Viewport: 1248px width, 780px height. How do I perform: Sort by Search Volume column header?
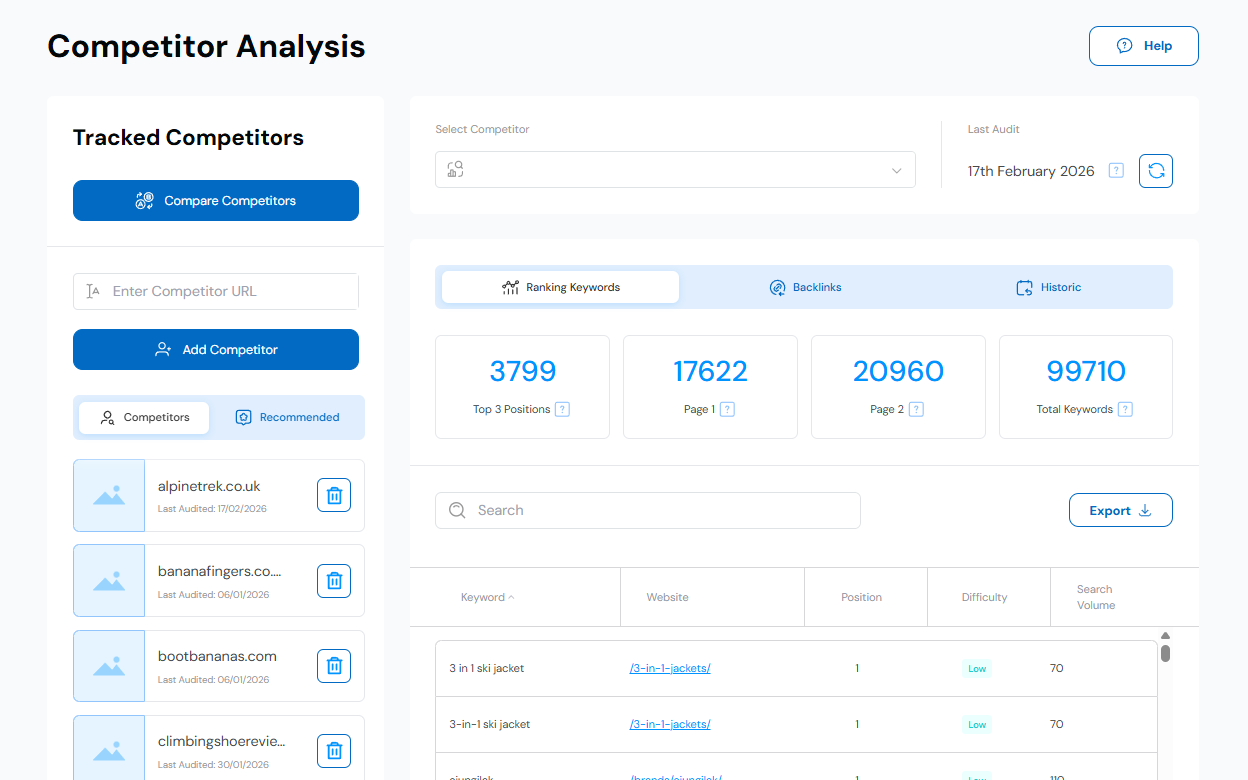[1095, 597]
